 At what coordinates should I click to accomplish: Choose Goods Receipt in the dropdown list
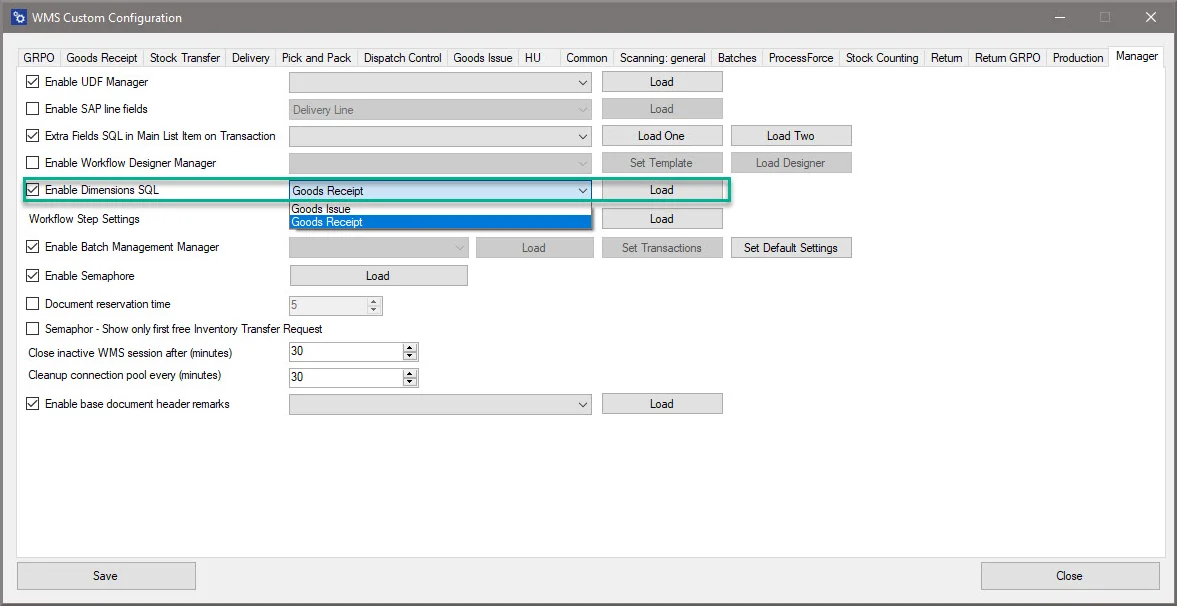click(x=441, y=222)
